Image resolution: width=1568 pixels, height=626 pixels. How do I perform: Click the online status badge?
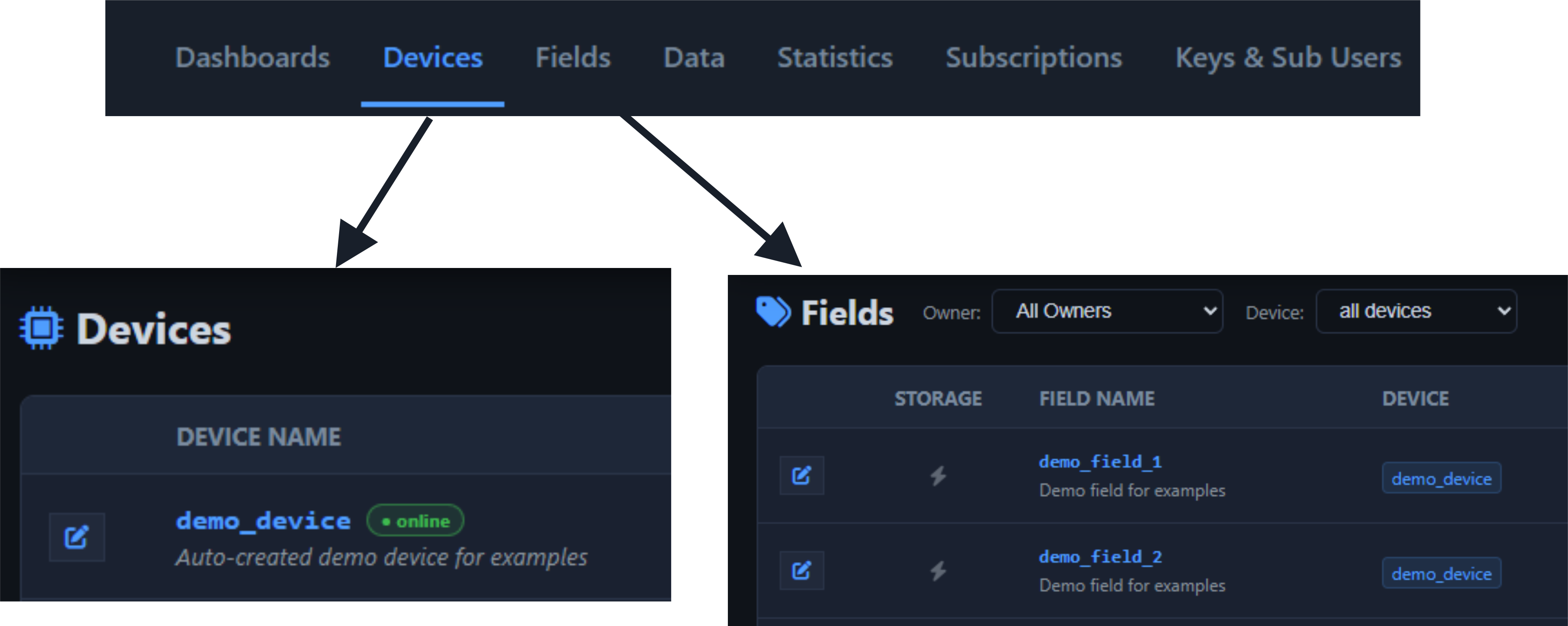click(x=415, y=521)
